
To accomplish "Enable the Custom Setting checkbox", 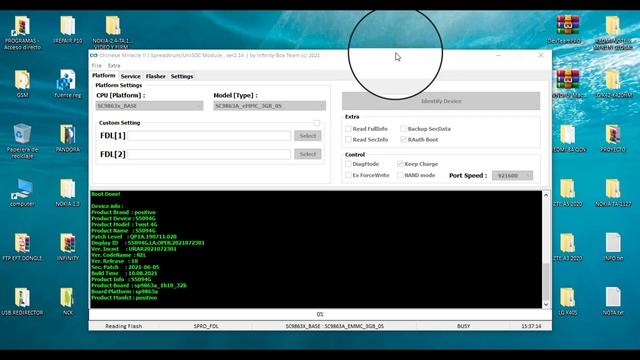I will click(x=317, y=123).
